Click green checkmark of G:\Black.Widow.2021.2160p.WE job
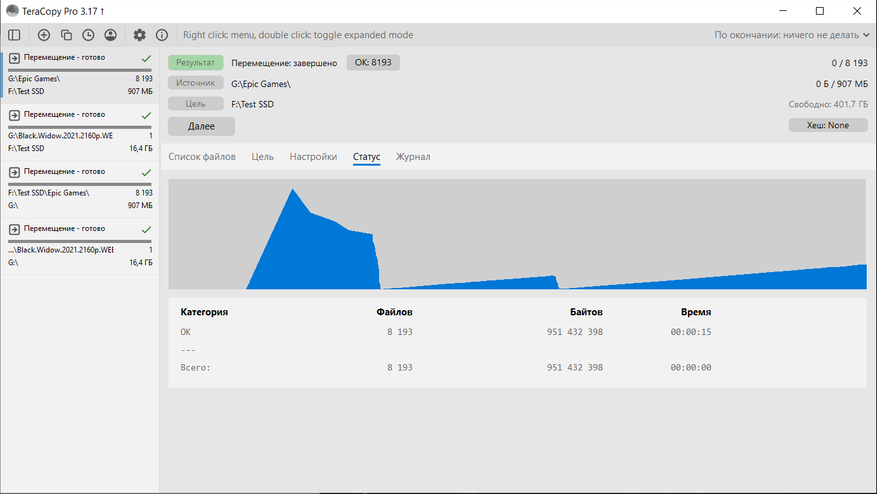Image resolution: width=877 pixels, height=494 pixels. 147,115
